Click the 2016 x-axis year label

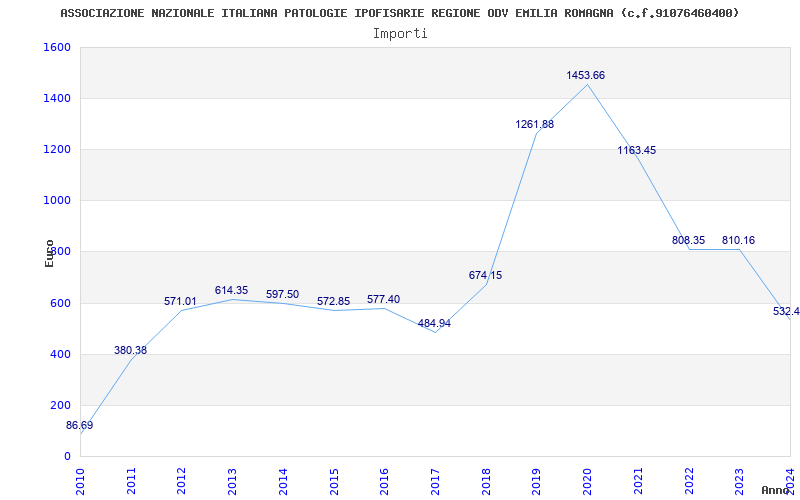(385, 481)
